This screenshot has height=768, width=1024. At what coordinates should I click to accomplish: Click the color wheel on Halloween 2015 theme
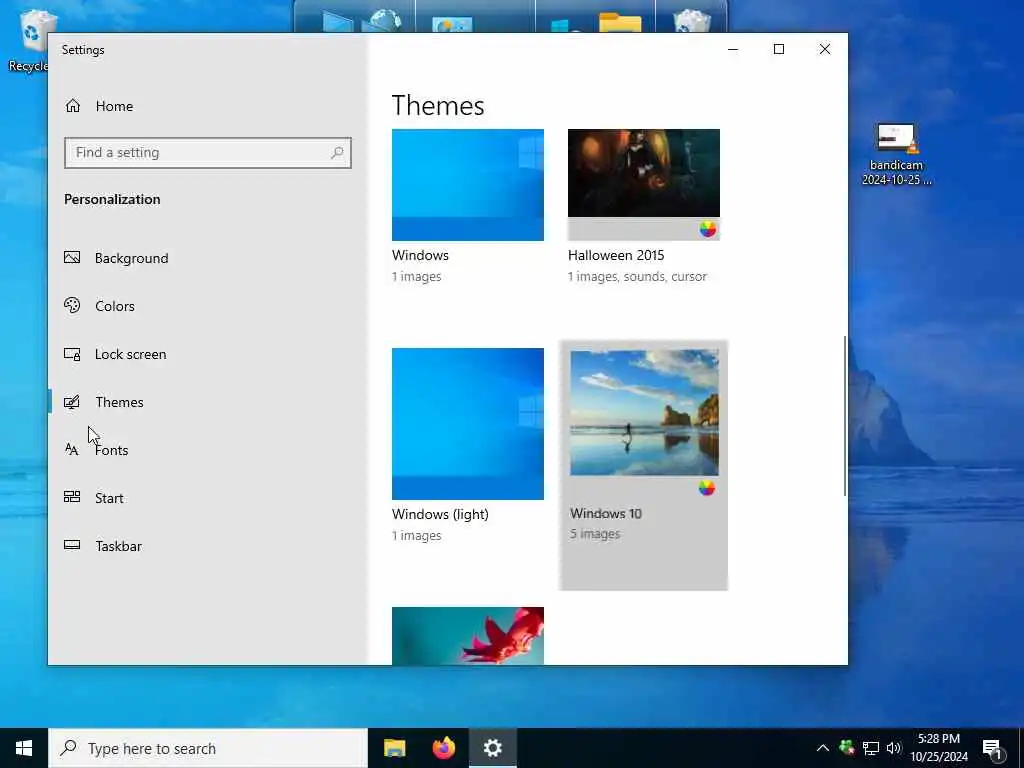coord(708,229)
